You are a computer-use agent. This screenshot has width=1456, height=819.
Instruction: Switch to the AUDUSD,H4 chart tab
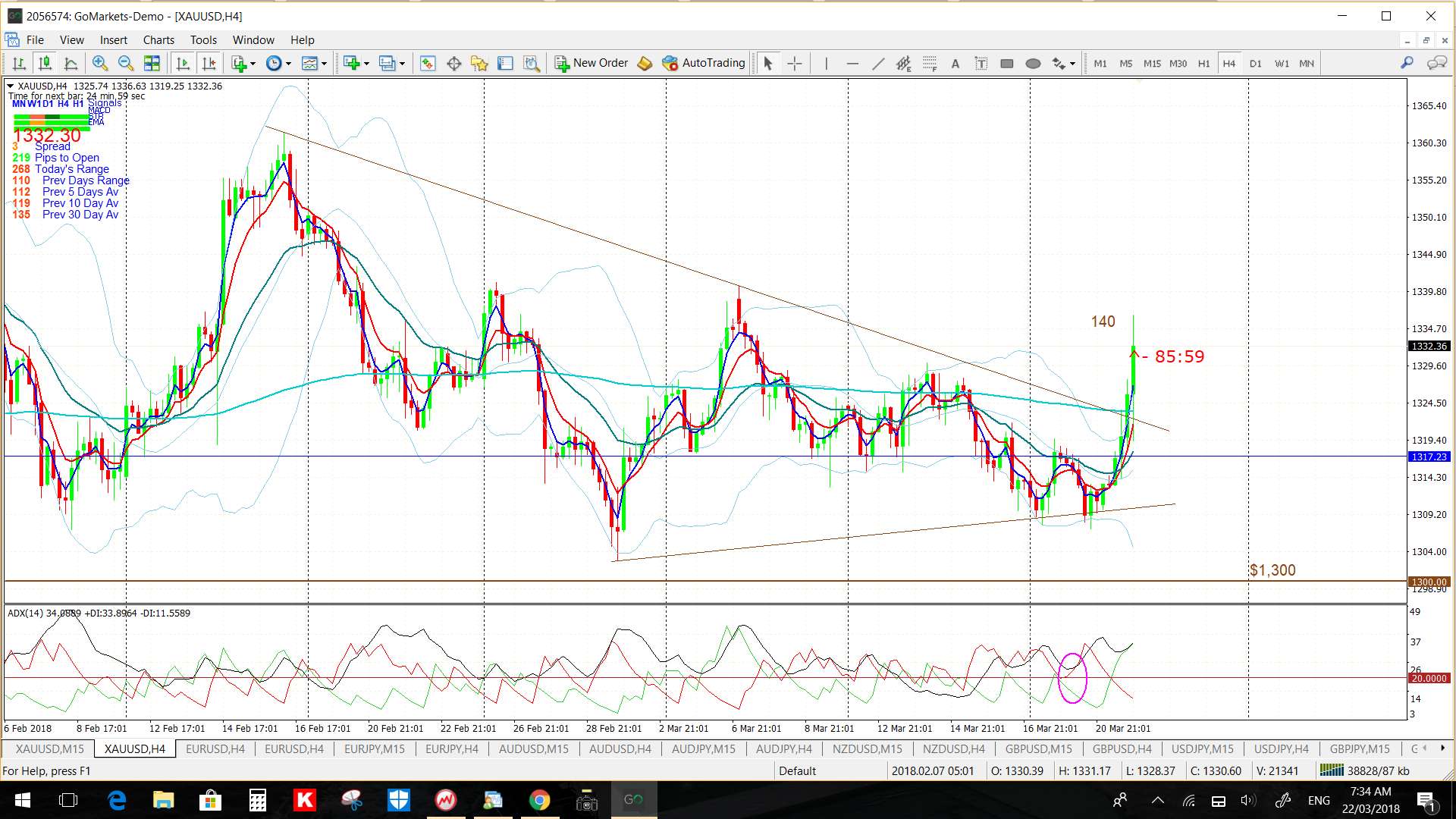coord(620,749)
